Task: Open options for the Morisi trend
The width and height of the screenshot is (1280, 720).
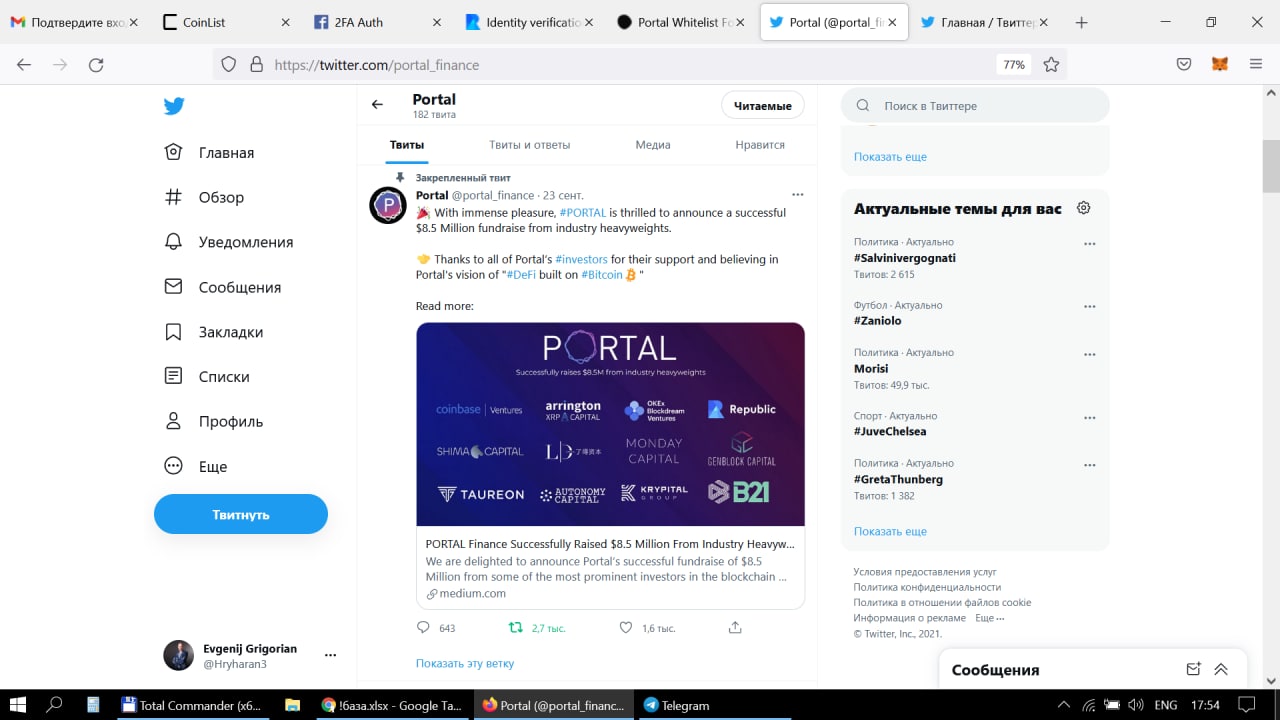Action: pyautogui.click(x=1090, y=354)
